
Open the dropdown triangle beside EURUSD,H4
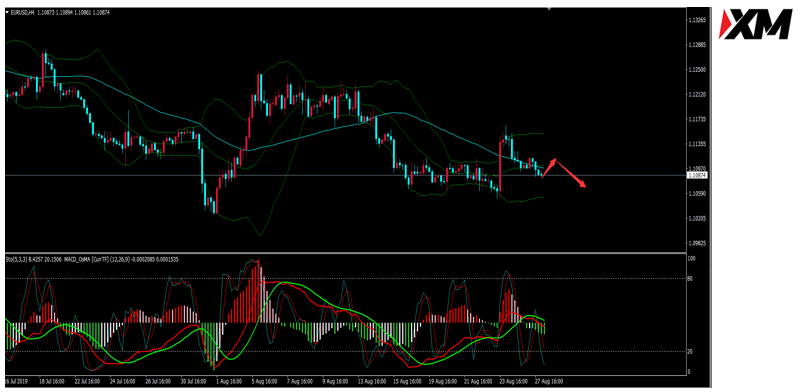pos(7,12)
